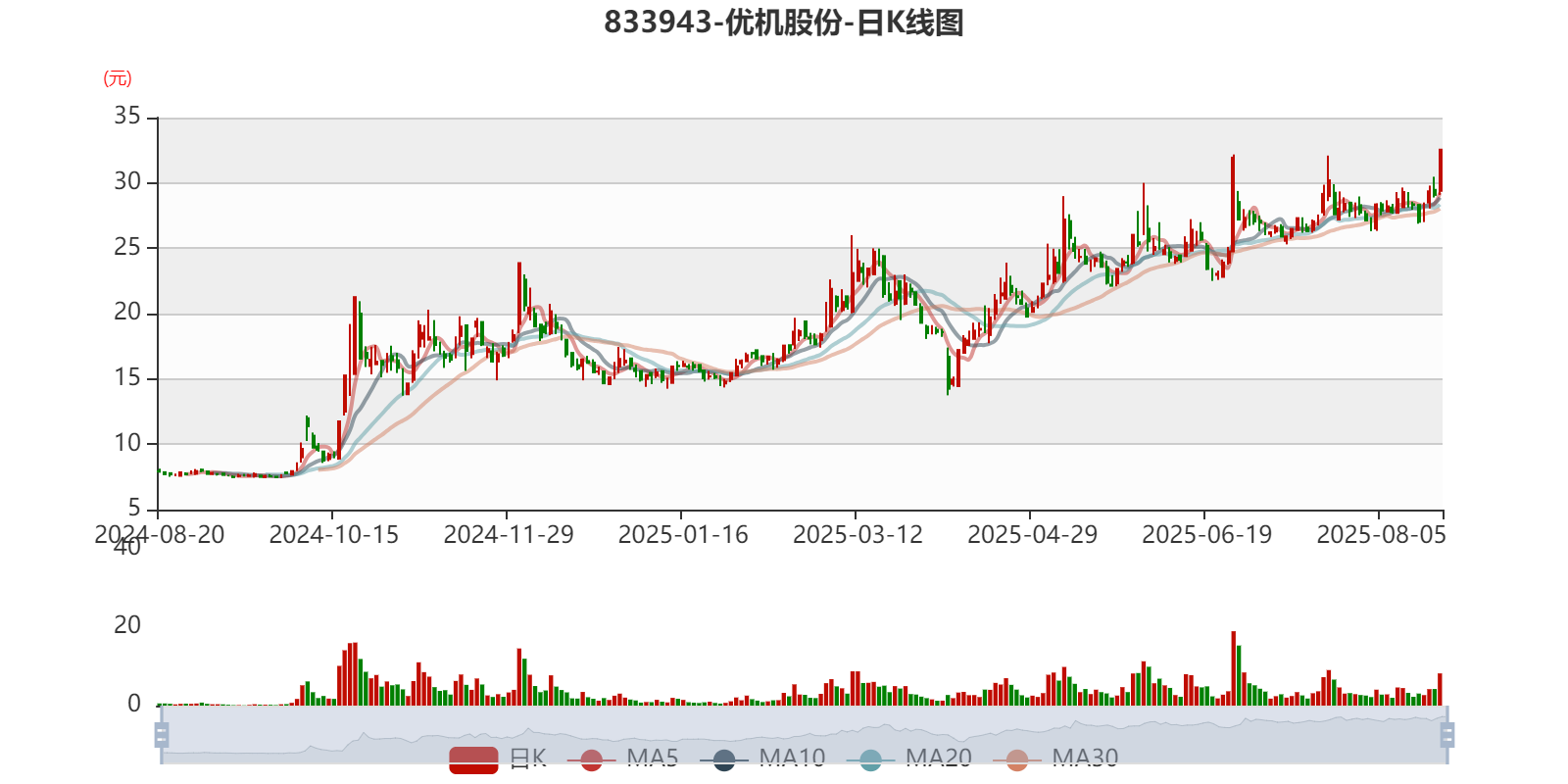Image resolution: width=1568 pixels, height=784 pixels.
Task: Click the (元) unit label
Action: (x=118, y=78)
